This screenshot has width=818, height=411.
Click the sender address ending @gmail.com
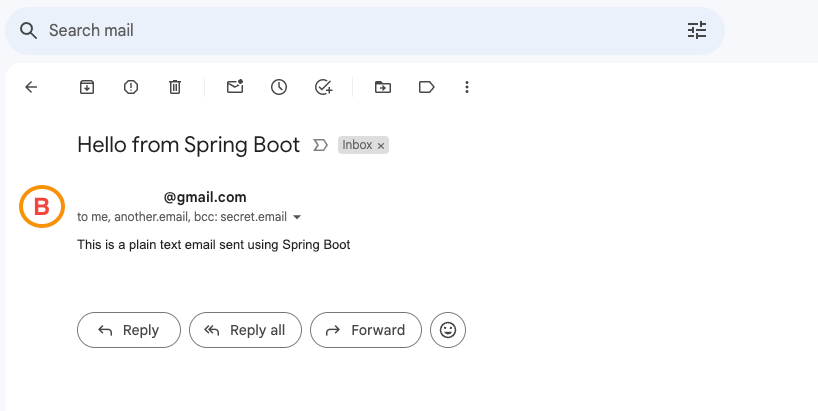tap(204, 197)
